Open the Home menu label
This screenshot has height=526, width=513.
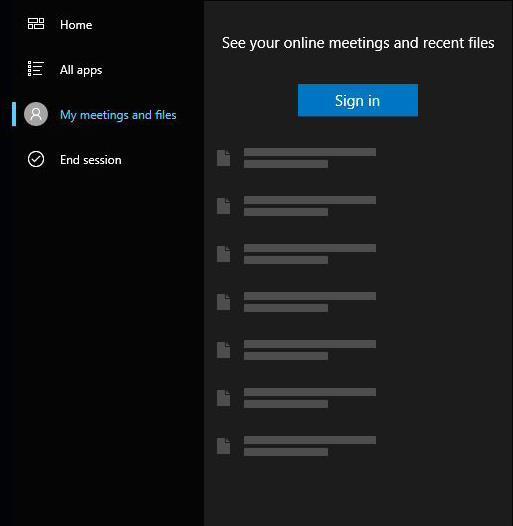coord(76,25)
